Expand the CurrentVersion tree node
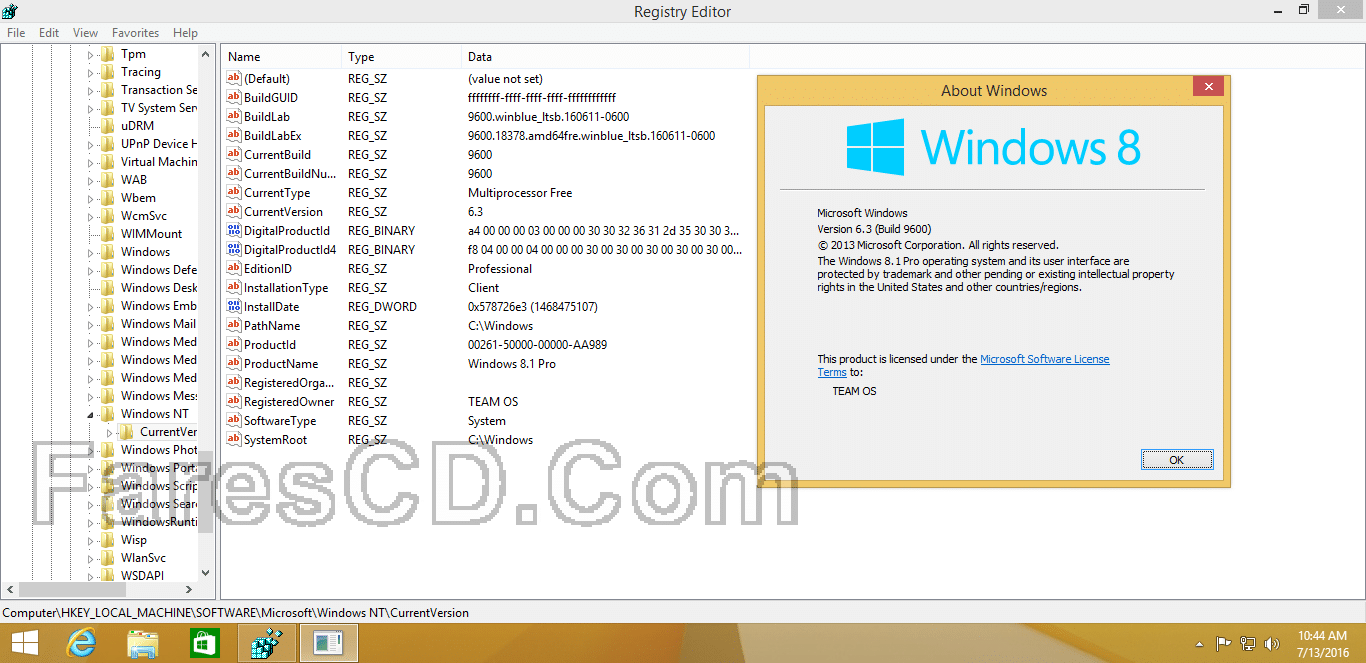Screen dimensions: 1366x663 110,433
